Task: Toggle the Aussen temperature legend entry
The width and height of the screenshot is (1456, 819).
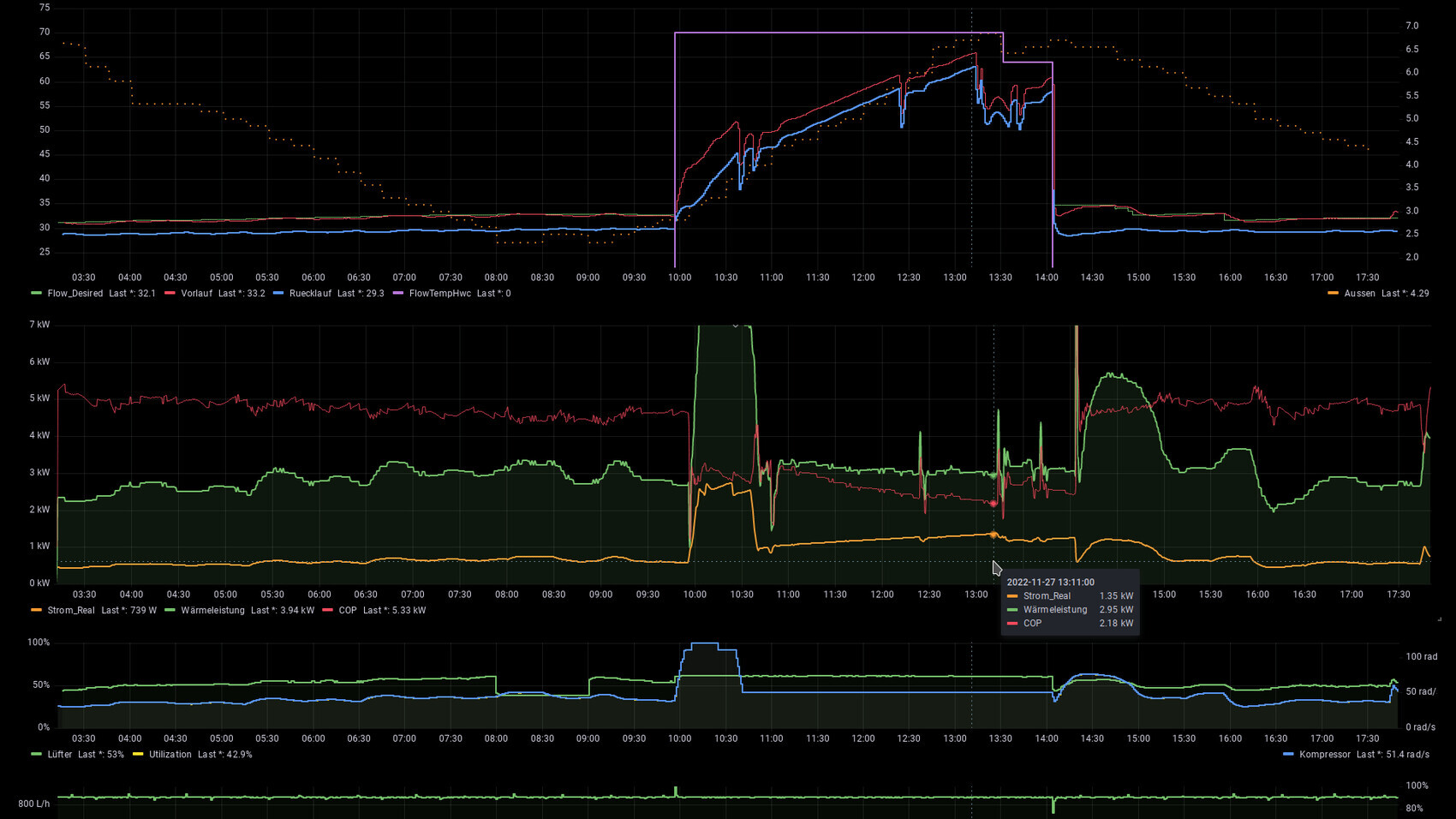Action: click(1359, 294)
